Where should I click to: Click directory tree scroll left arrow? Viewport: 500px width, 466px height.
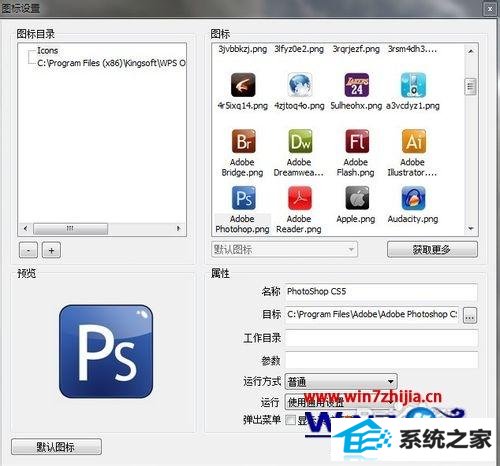point(25,229)
